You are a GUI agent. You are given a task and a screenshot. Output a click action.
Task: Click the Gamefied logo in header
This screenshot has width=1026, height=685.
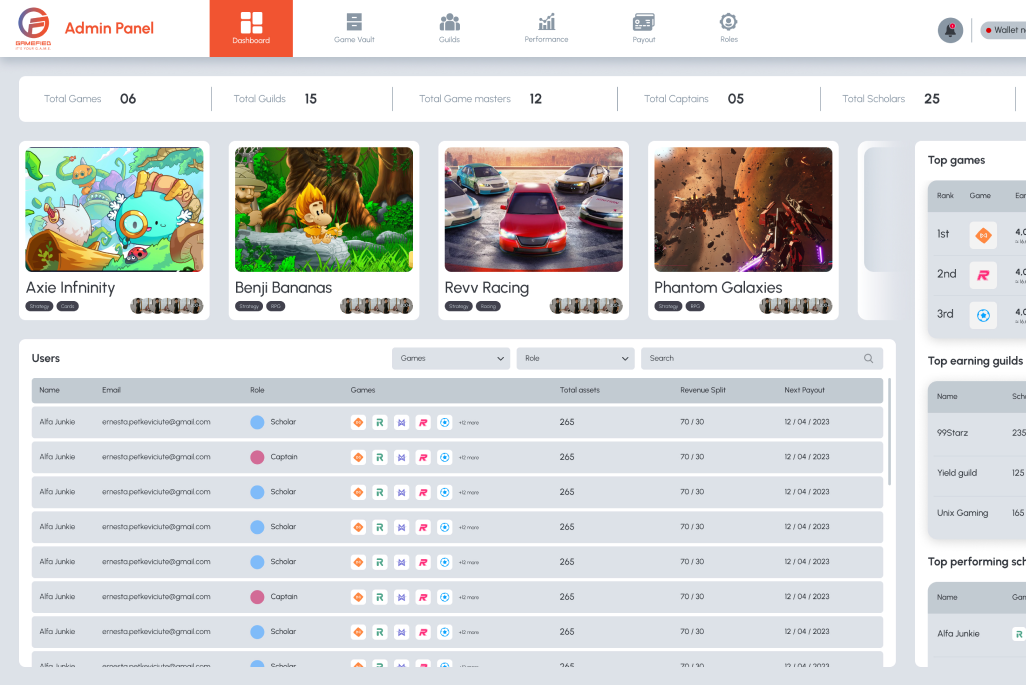pos(32,28)
